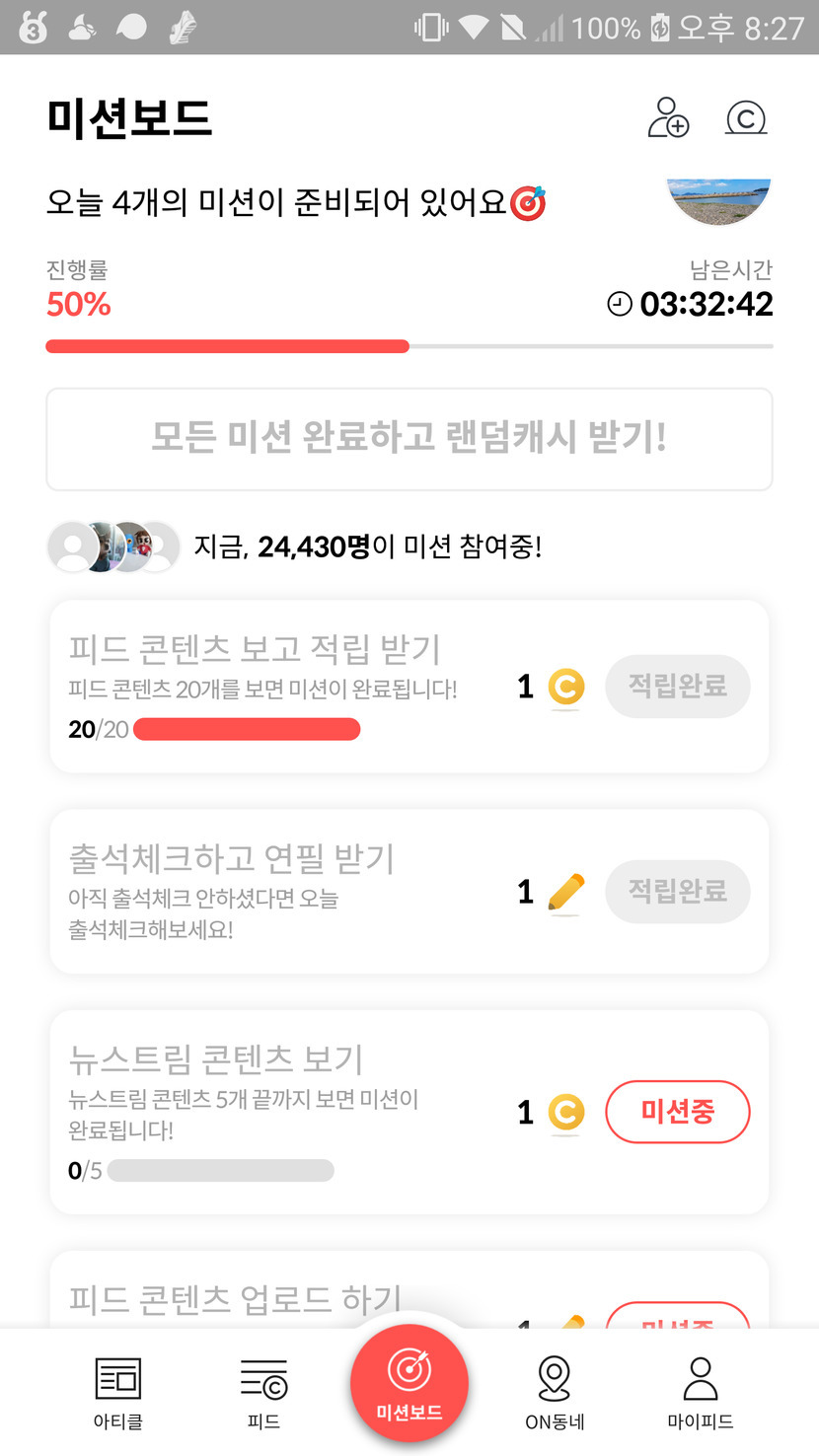819x1456 pixels.
Task: Tap the participant avatars group
Action: tap(113, 546)
